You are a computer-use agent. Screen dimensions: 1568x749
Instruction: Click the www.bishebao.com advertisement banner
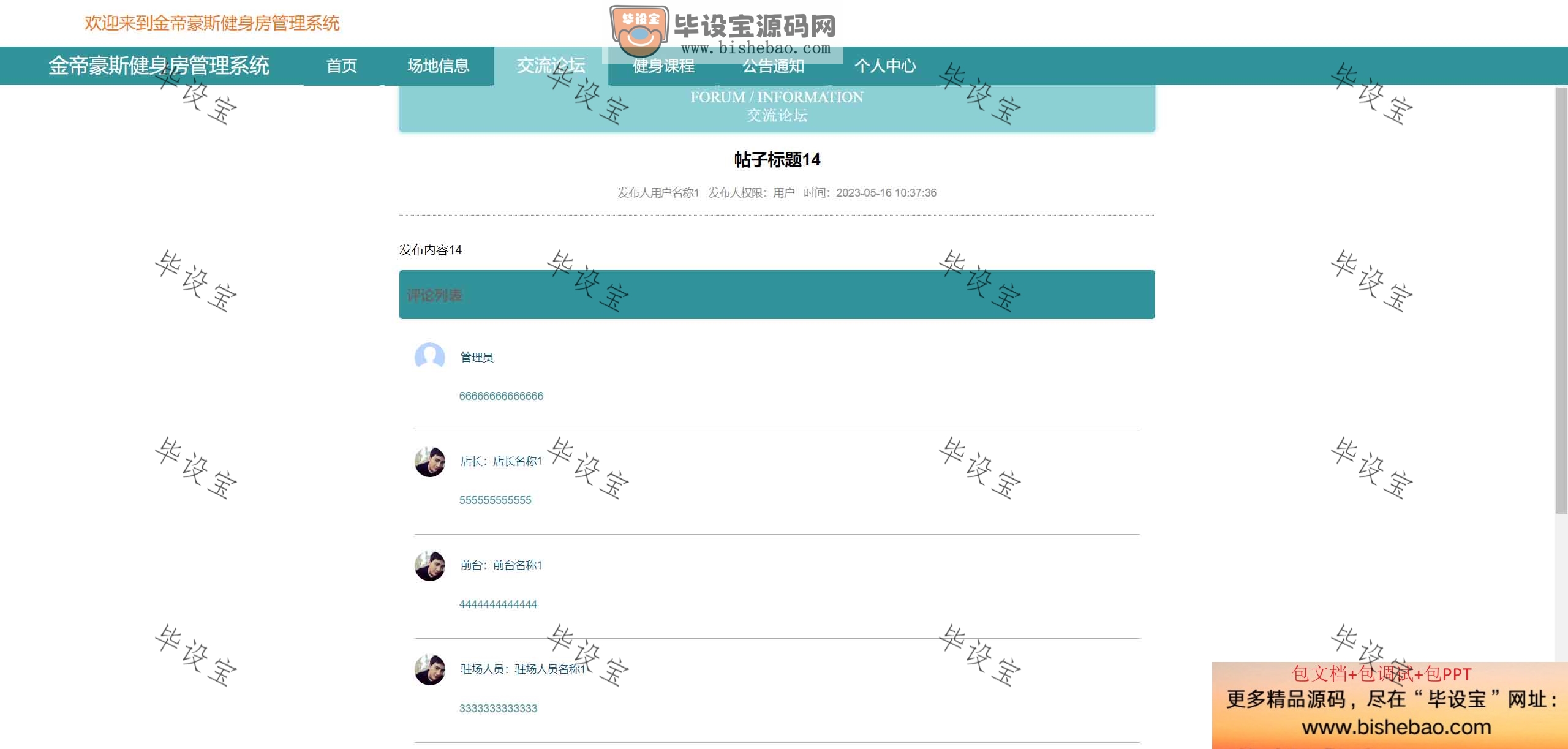click(1389, 705)
